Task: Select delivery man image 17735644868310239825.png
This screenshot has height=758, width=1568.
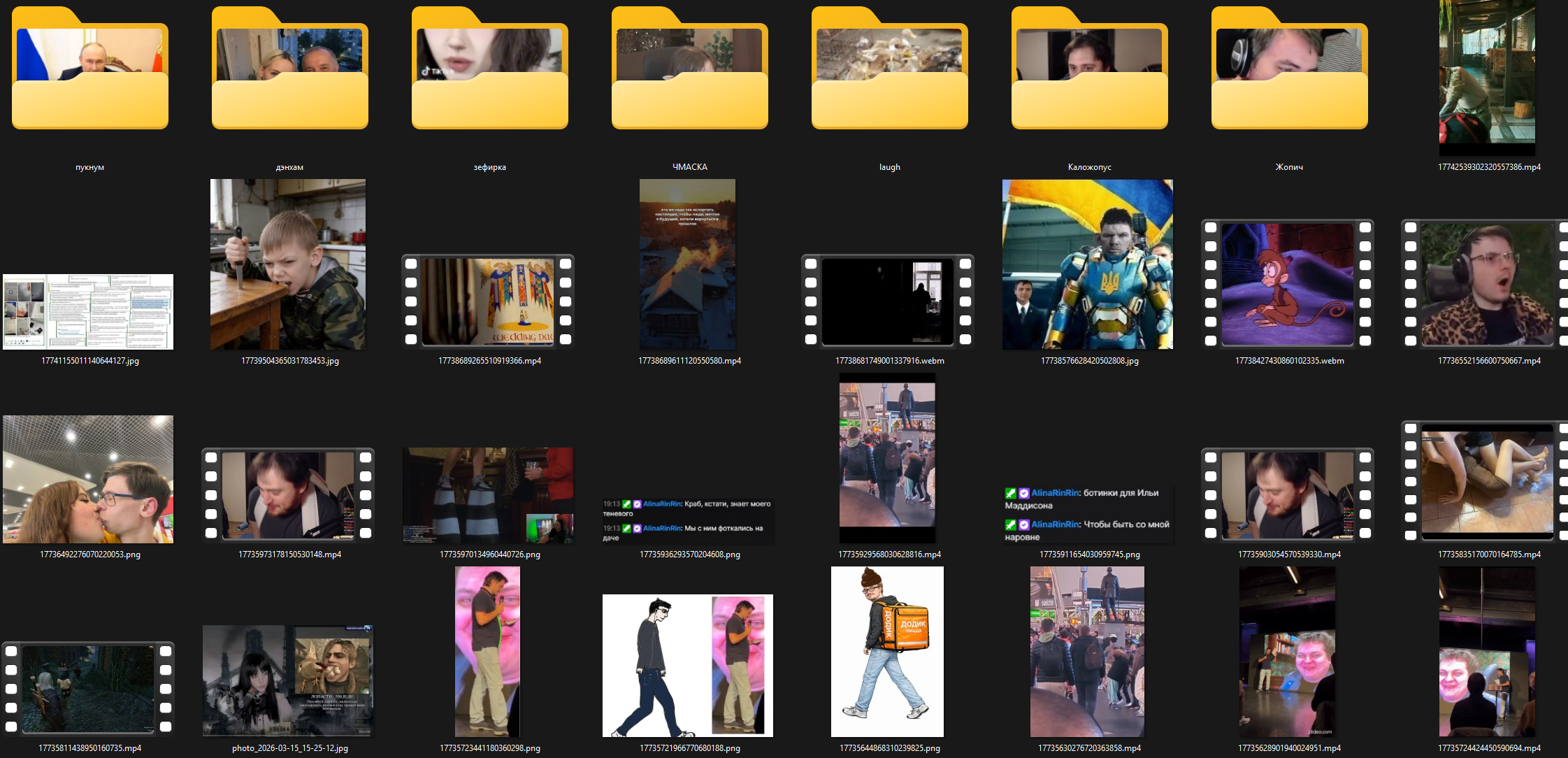Action: (887, 651)
